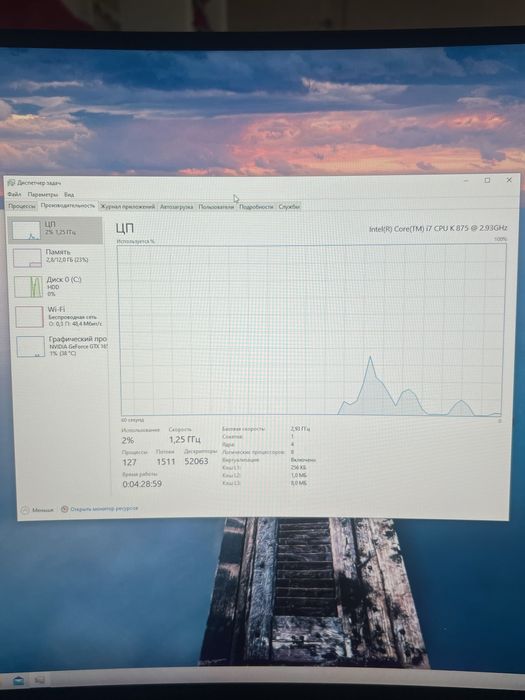Switch to the Автозагрузка tab
This screenshot has width=525, height=700.
(x=176, y=207)
